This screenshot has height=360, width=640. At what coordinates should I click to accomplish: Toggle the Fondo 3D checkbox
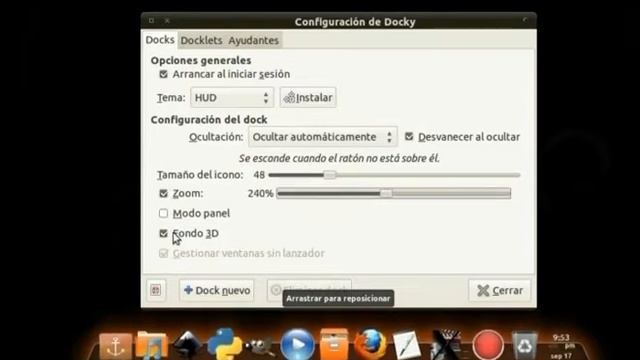(163, 233)
